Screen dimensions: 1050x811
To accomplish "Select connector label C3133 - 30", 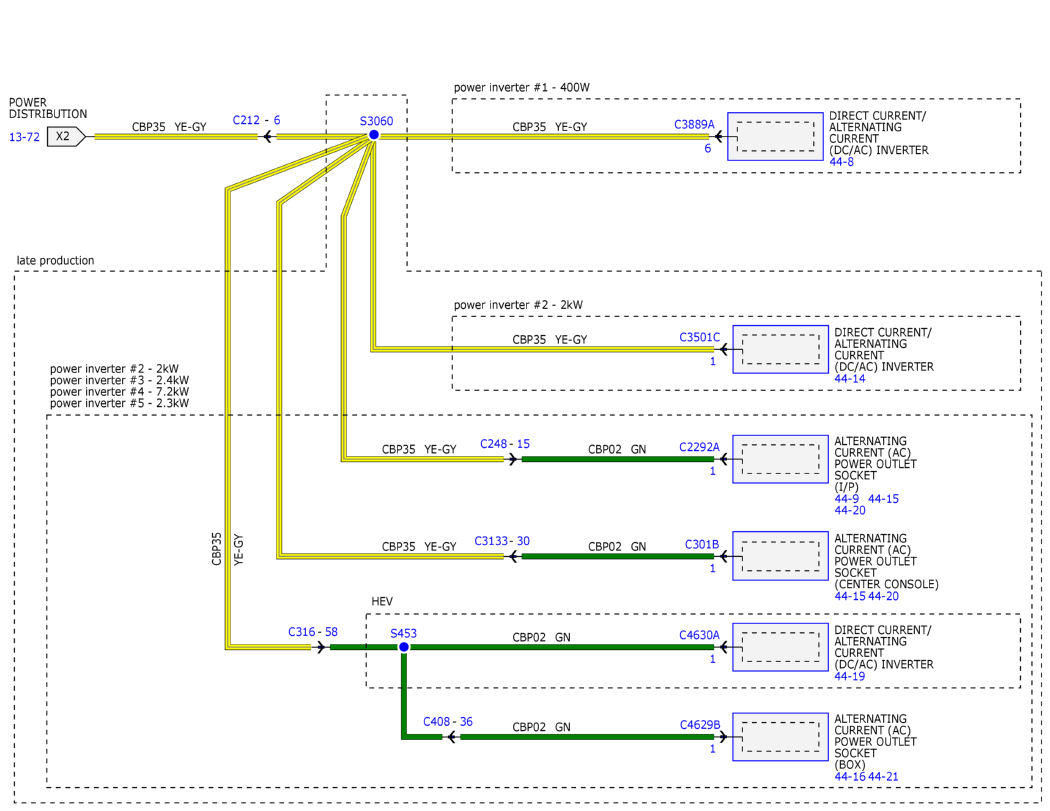I will tap(502, 541).
